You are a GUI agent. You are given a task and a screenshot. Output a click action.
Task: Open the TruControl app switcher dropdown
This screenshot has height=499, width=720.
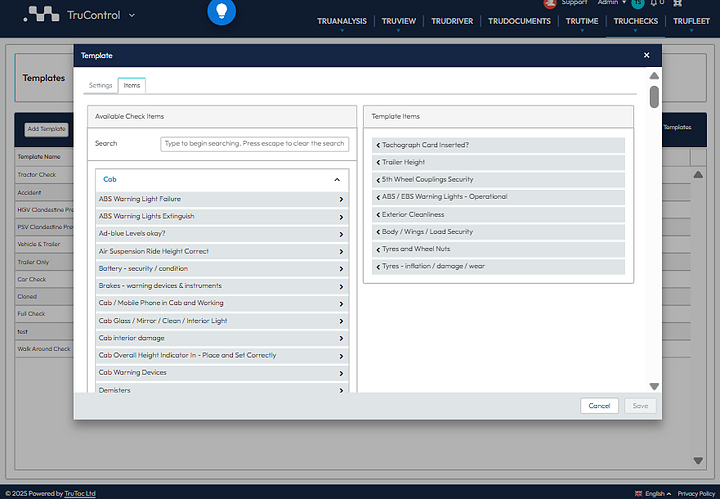[x=132, y=15]
